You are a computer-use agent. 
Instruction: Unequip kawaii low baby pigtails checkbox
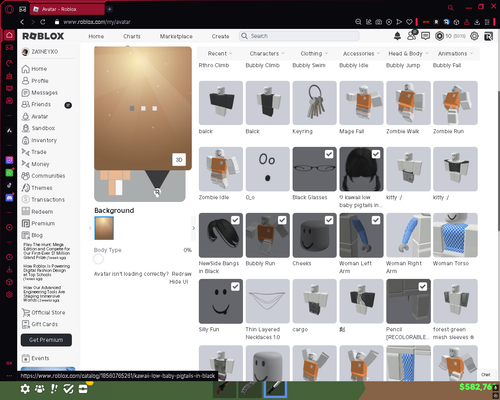coord(376,154)
